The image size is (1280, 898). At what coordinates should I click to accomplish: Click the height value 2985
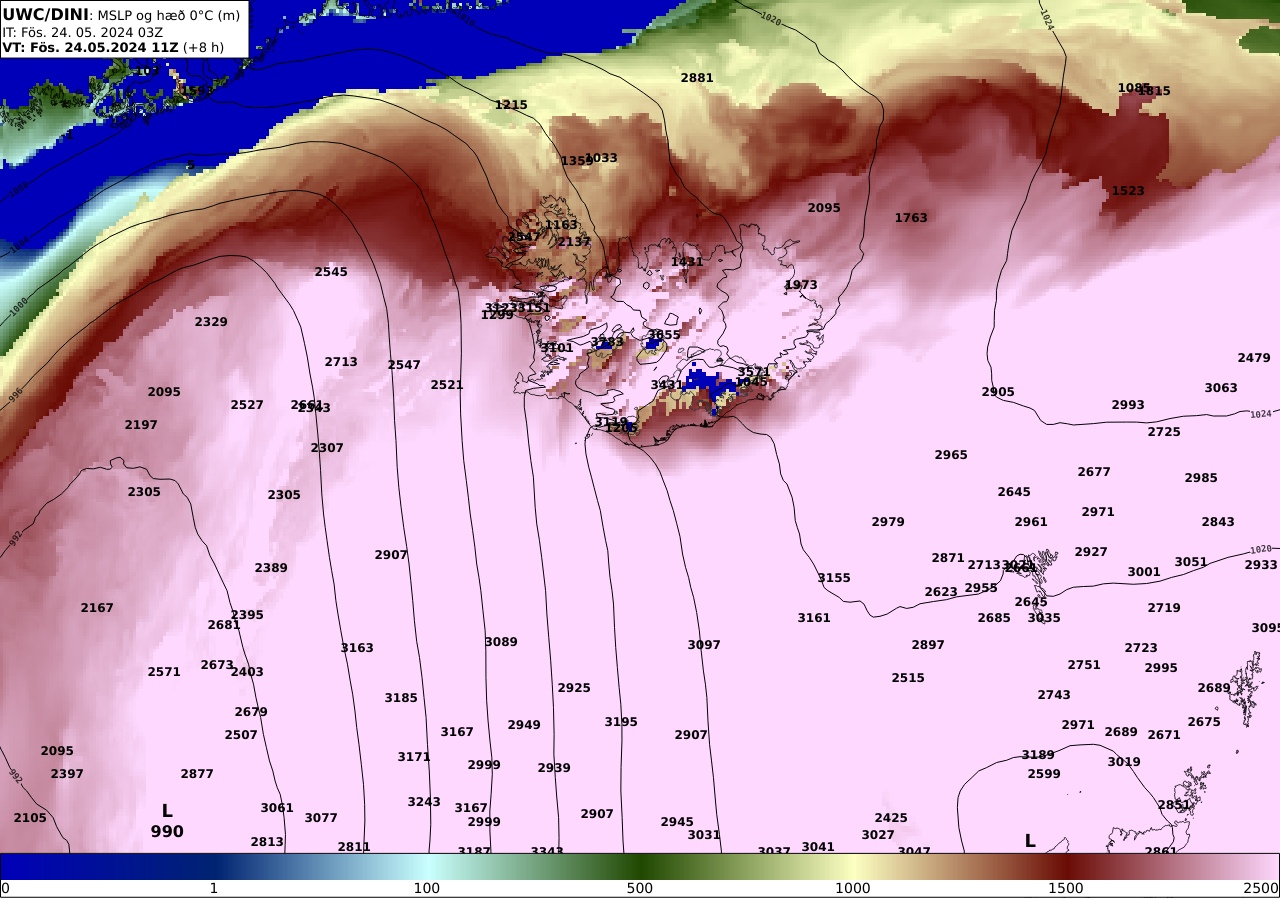tap(1201, 478)
